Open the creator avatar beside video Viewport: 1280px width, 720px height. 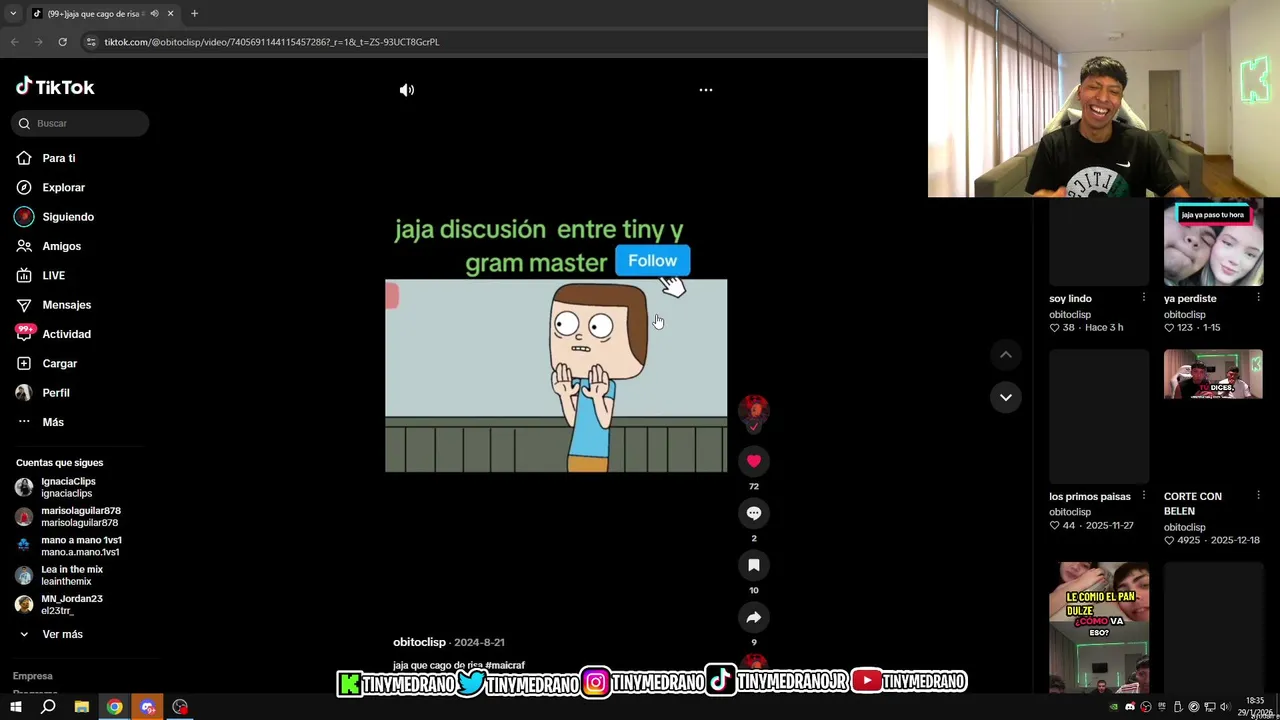[754, 410]
